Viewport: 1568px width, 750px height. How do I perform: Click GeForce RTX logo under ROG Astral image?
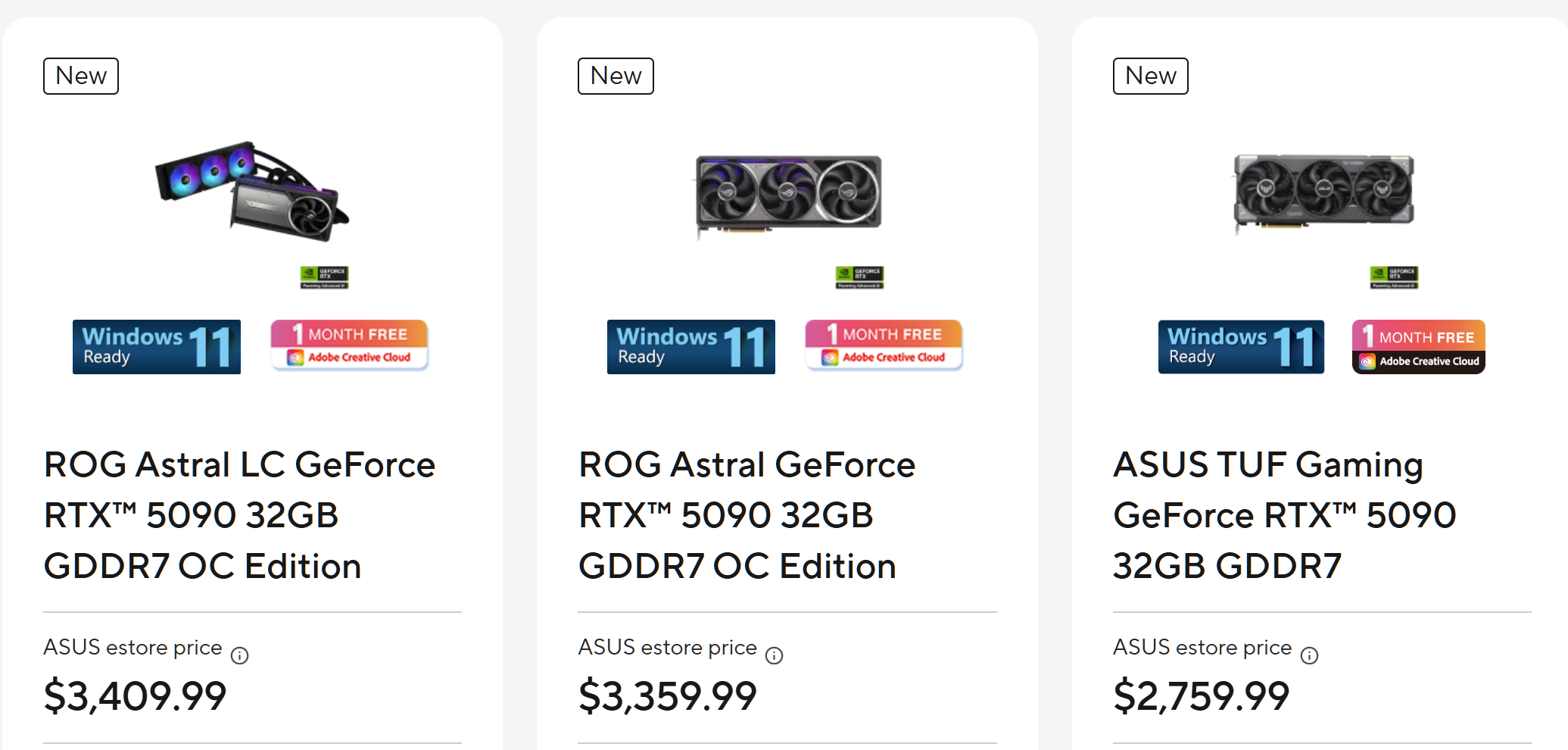click(859, 277)
